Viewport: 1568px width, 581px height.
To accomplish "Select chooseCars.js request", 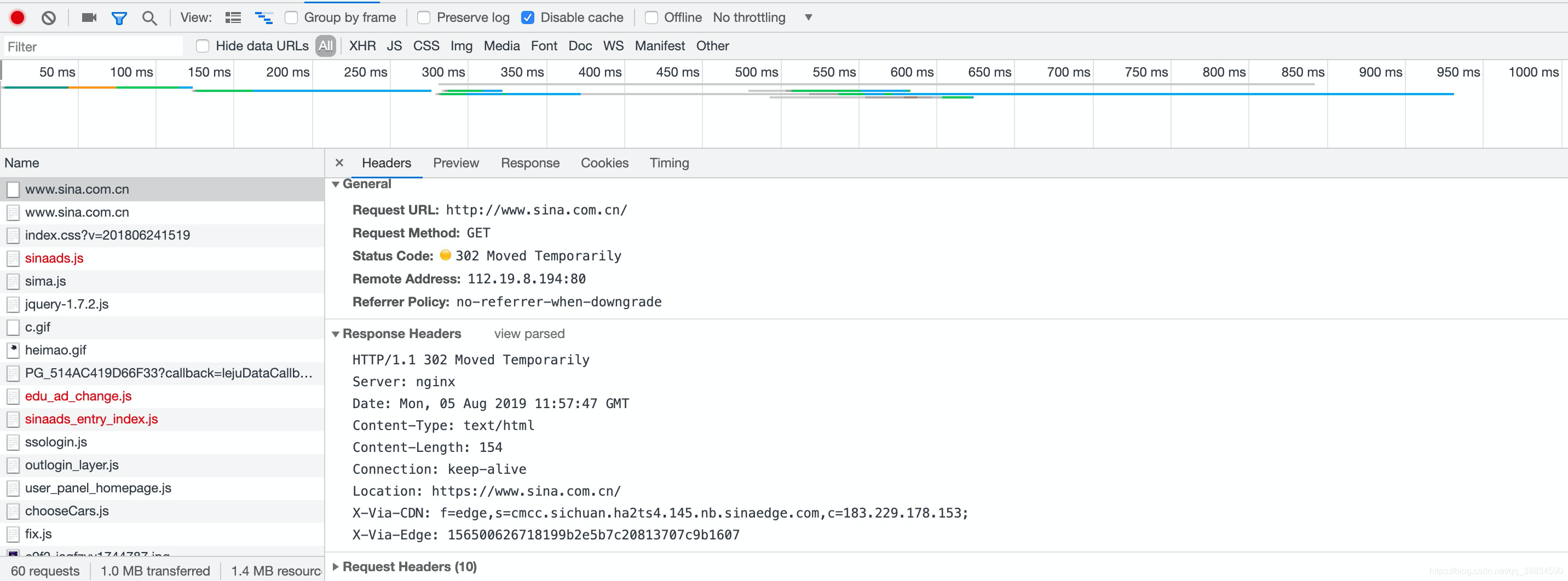I will point(162,512).
